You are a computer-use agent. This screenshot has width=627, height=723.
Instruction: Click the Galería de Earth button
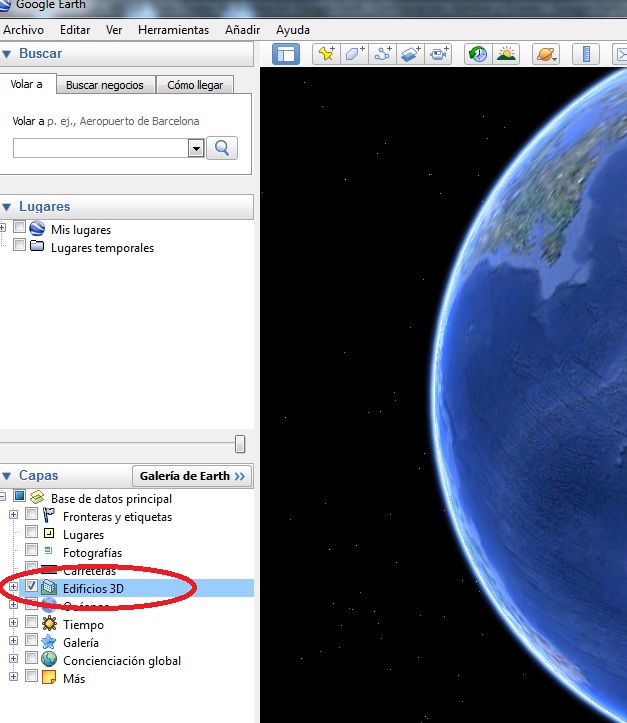point(193,476)
